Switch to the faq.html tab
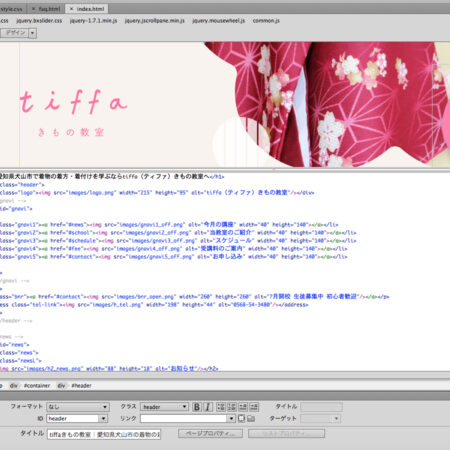Viewport: 450px width, 450px height. (x=46, y=9)
